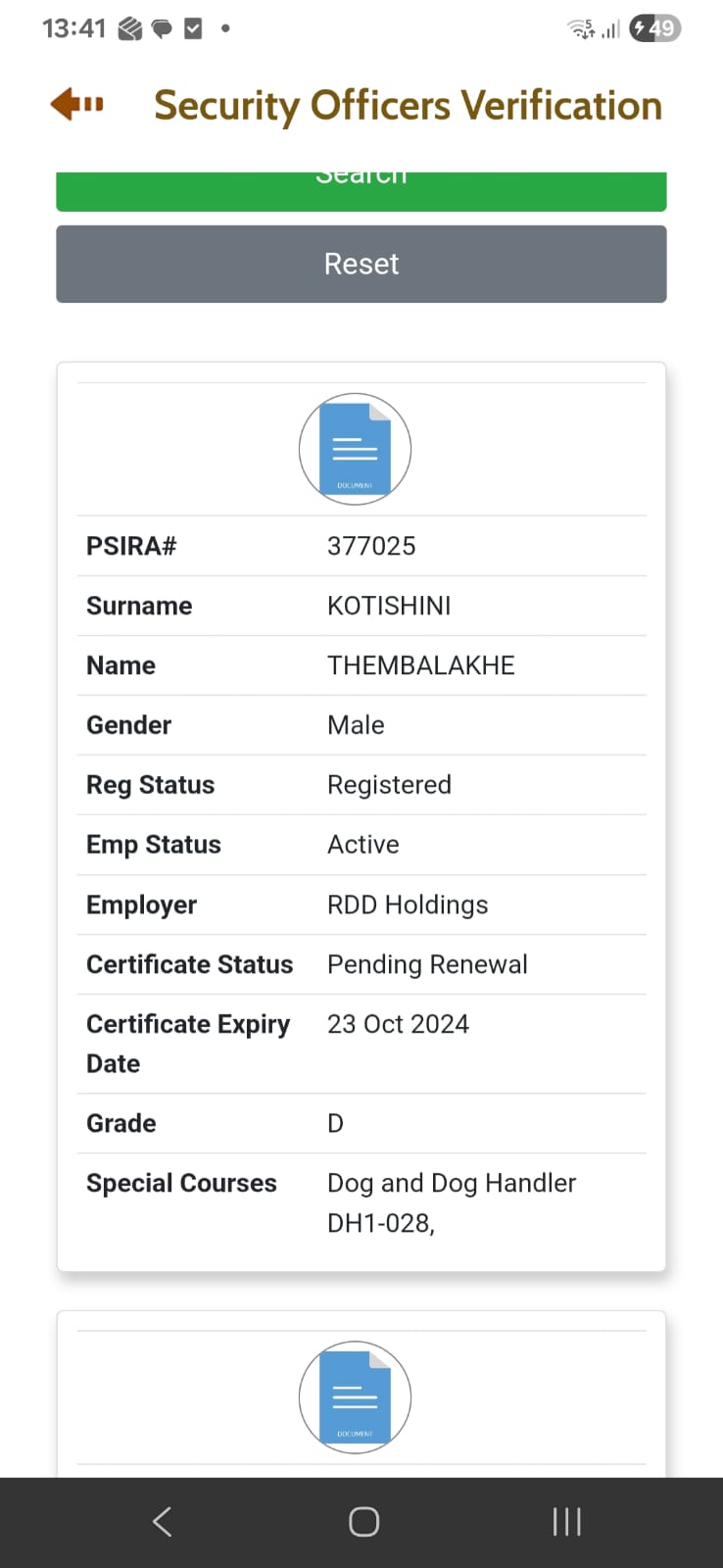Select the PSIRA number 377025
This screenshot has width=723, height=1568.
click(371, 546)
